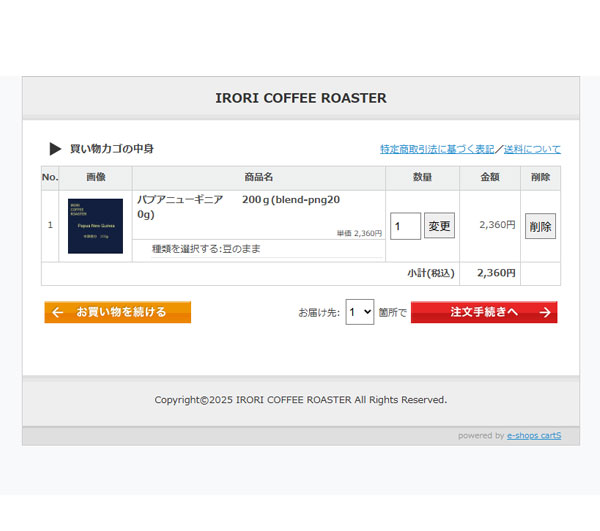The height and width of the screenshot is (531, 600).
Task: Open the 特定商取引法に基づく表記 link
Action: point(436,149)
